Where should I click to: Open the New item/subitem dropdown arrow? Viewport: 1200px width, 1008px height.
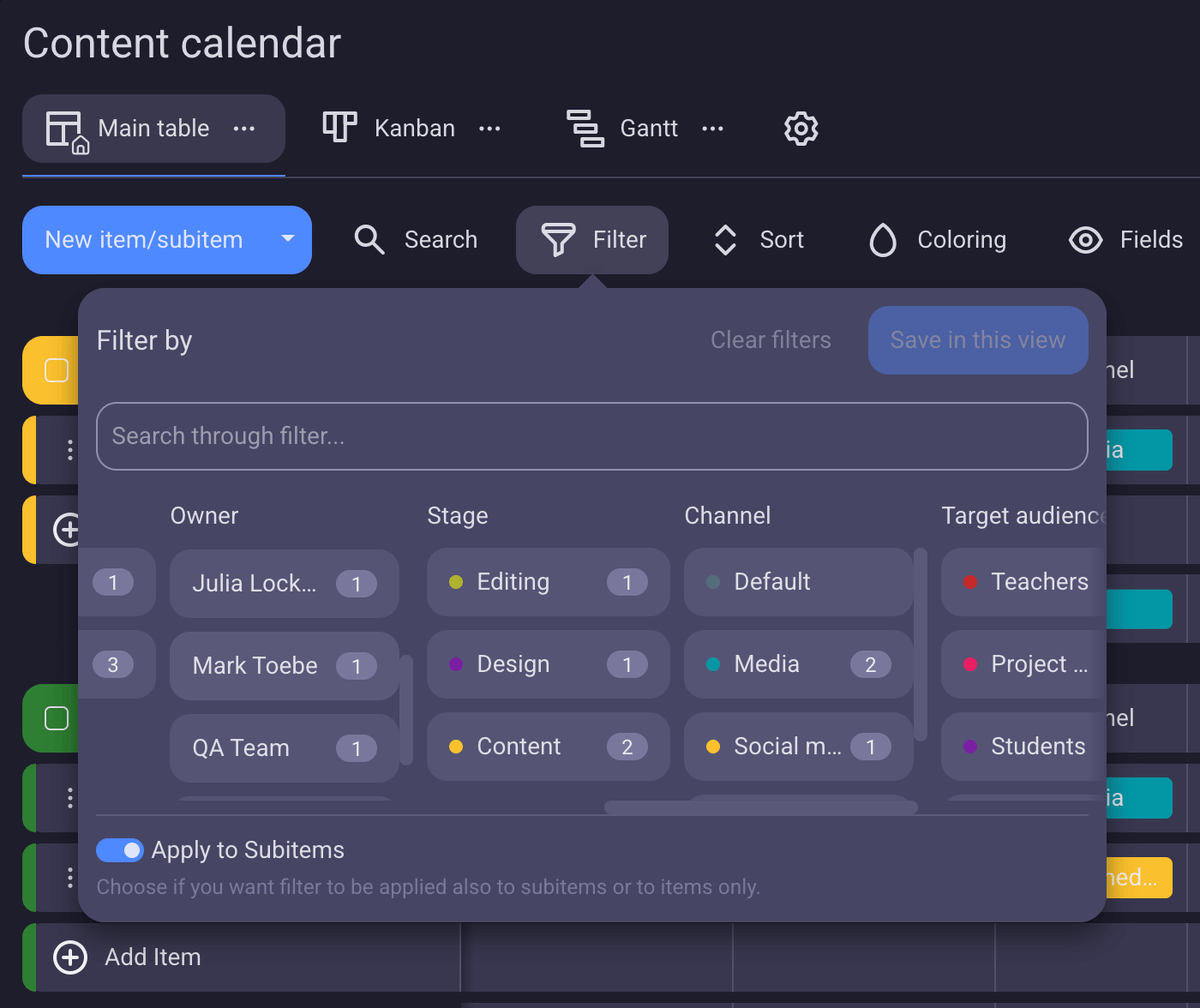pos(287,240)
